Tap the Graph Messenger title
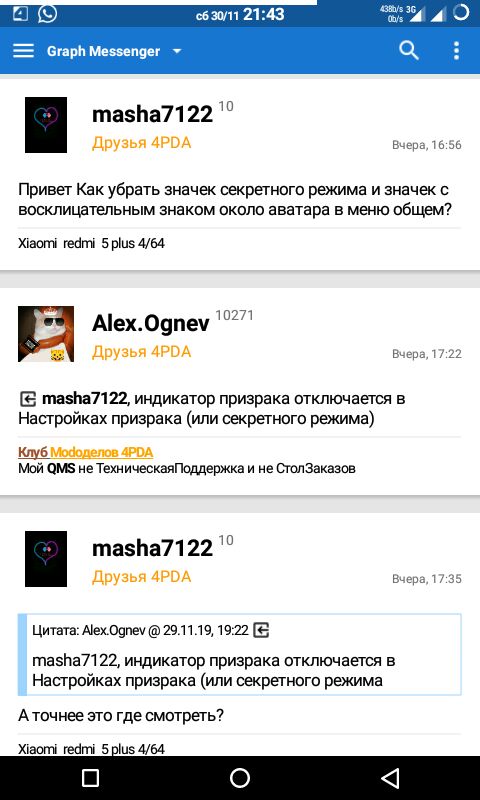The image size is (480, 800). (x=104, y=51)
